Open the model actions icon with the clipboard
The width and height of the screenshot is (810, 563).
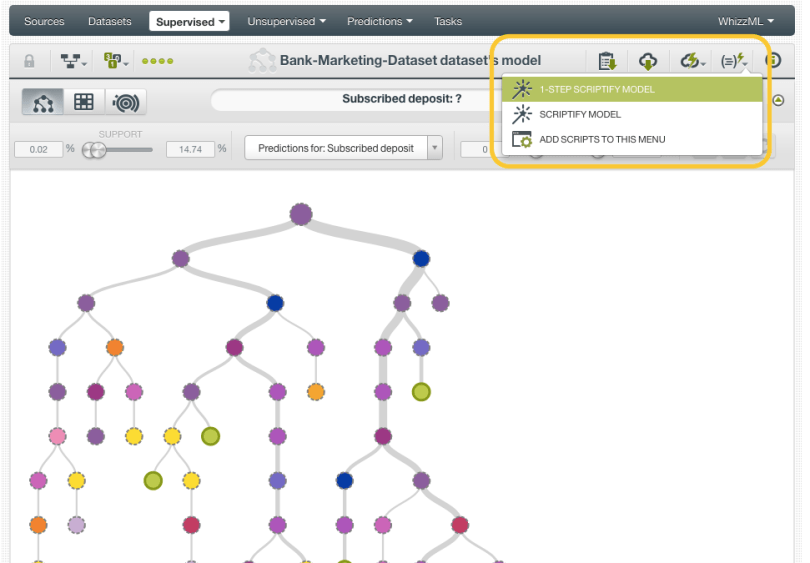[606, 61]
